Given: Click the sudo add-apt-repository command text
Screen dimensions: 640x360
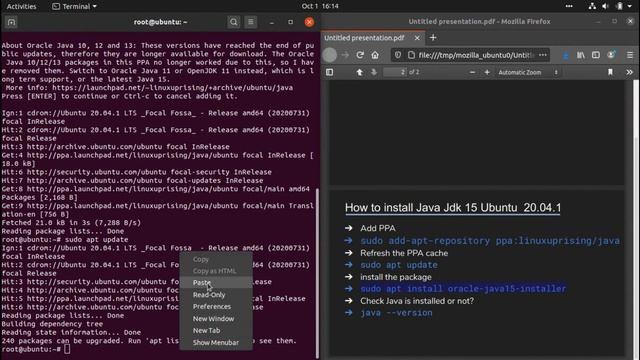Looking at the screenshot, I should pos(490,241).
